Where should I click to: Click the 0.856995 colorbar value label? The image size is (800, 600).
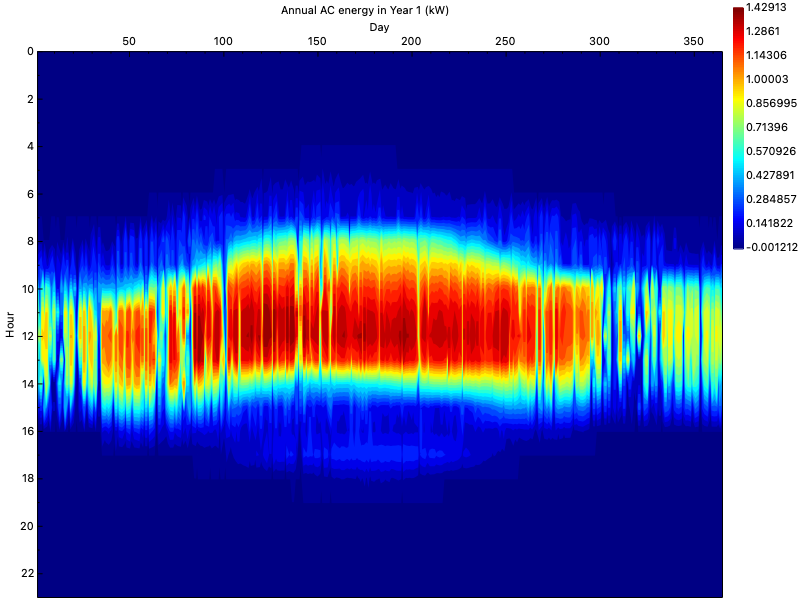click(770, 103)
